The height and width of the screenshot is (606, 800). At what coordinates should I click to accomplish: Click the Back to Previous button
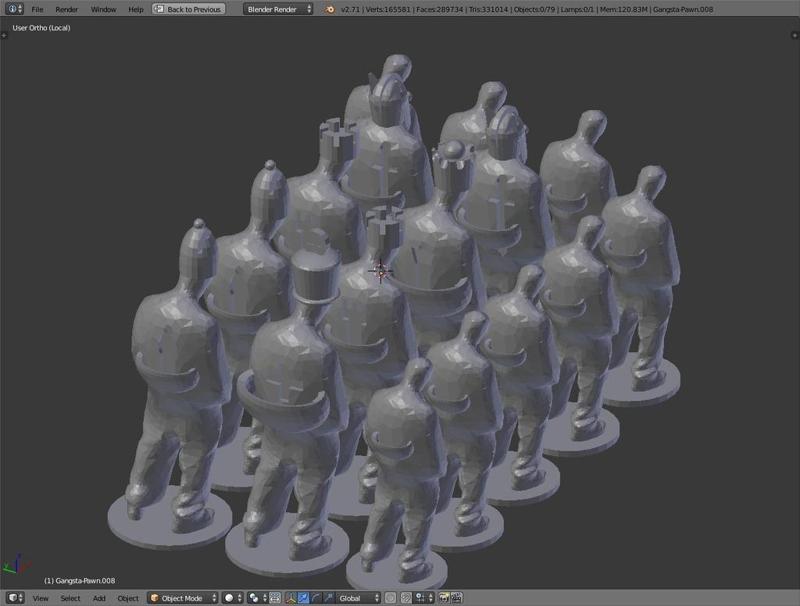tap(189, 9)
